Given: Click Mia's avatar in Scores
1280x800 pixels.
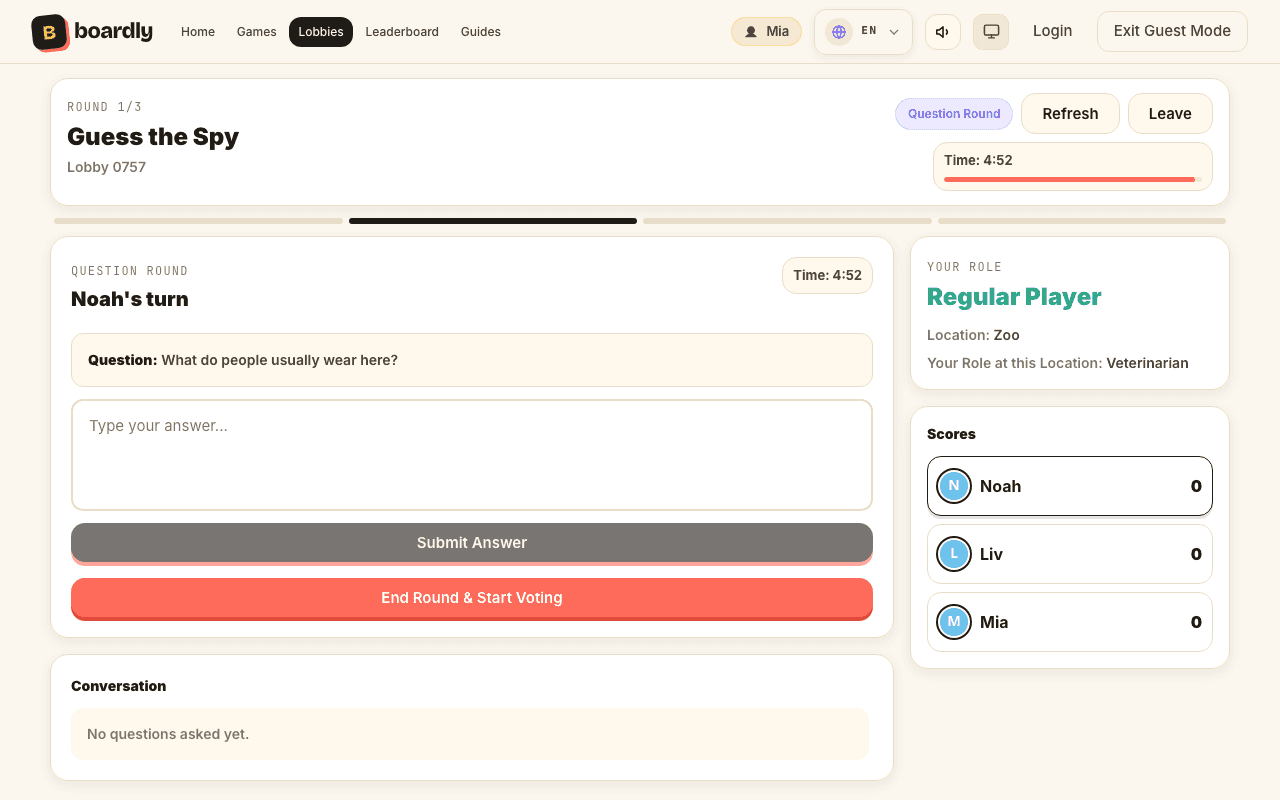Looking at the screenshot, I should click(x=954, y=622).
